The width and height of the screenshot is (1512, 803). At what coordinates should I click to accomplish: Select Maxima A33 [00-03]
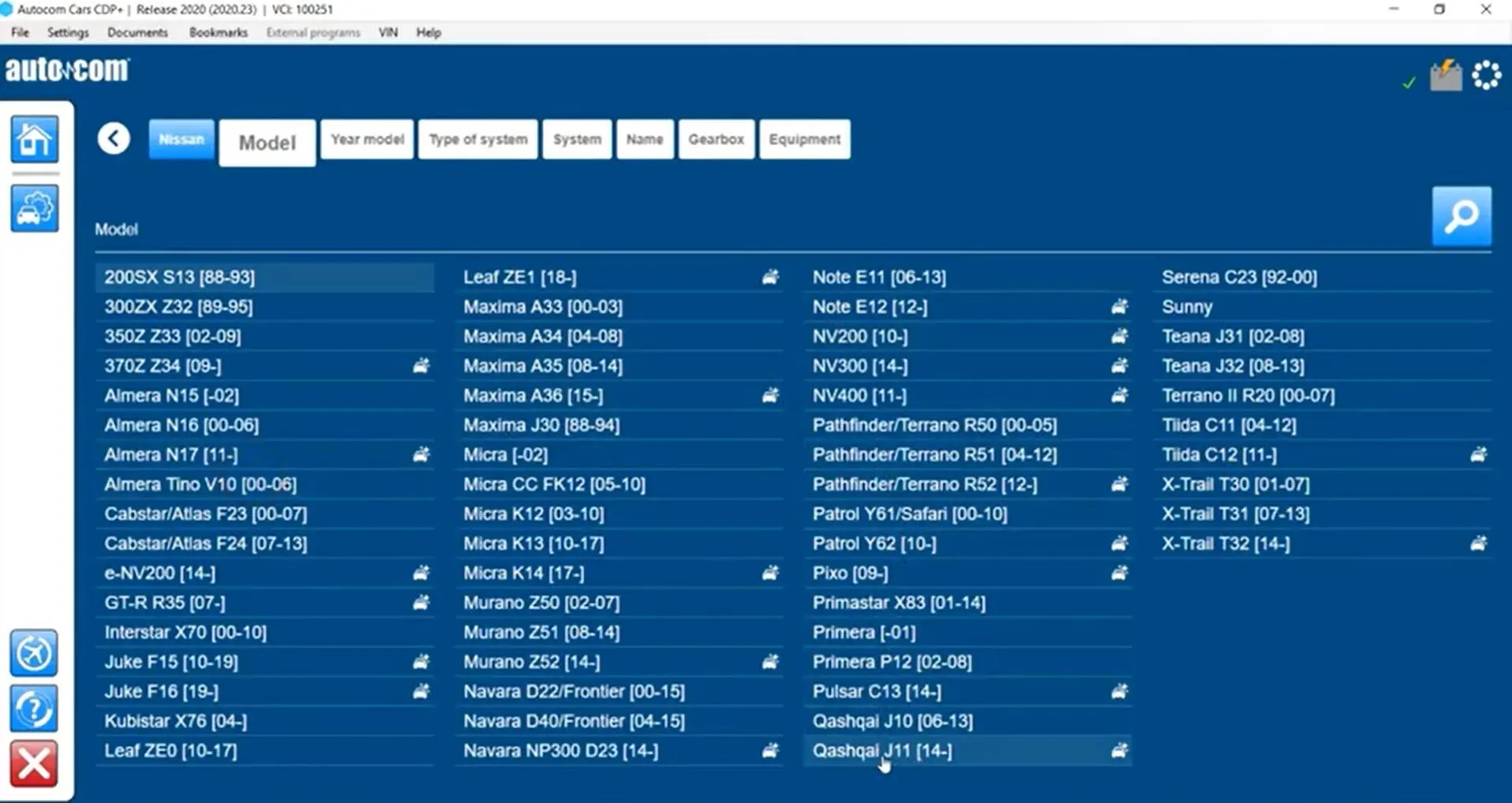(x=619, y=307)
